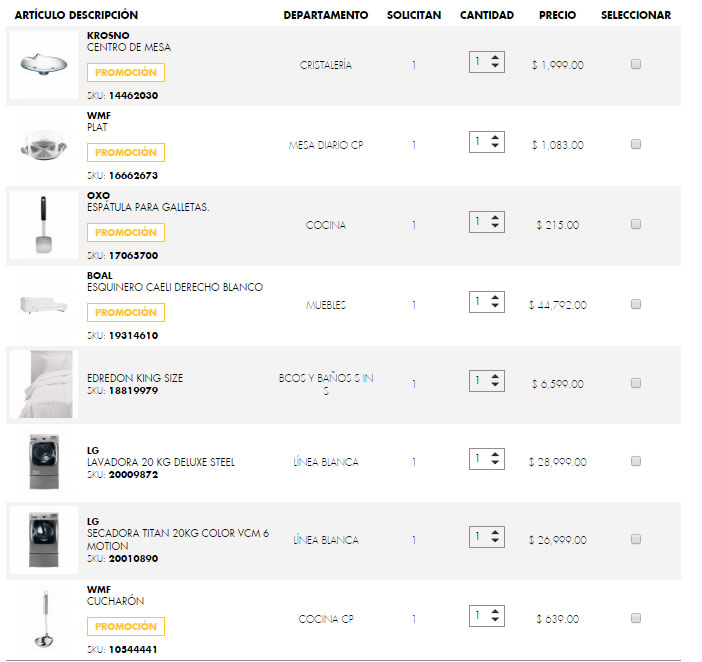Open the WMF Cucharón ladle image
Viewport: 702px width, 662px height.
[x=43, y=619]
